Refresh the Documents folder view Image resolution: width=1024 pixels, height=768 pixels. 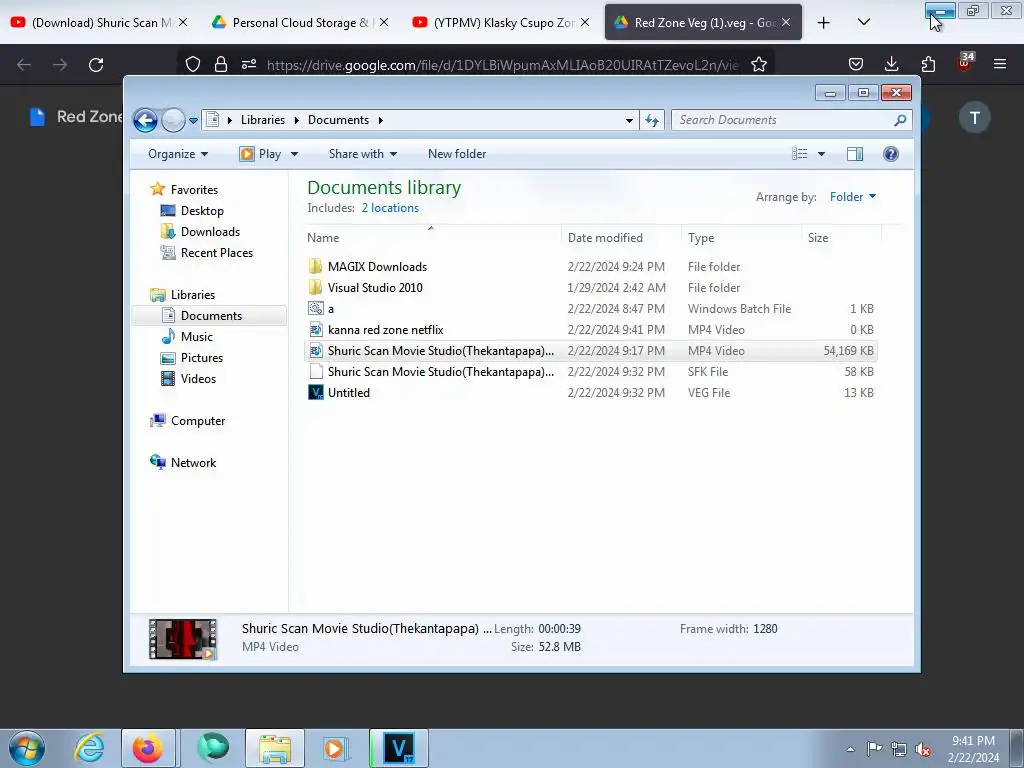coord(652,120)
